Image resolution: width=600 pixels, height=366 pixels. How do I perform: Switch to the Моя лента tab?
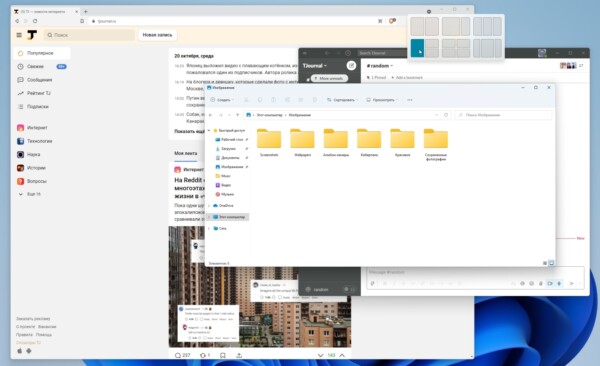click(186, 153)
